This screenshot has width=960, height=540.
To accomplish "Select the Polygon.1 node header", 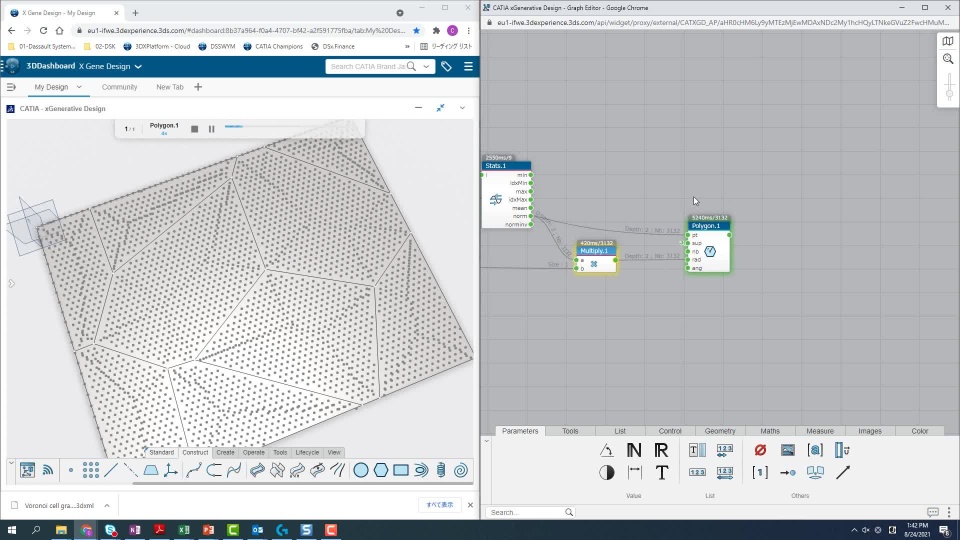I will 709,226.
